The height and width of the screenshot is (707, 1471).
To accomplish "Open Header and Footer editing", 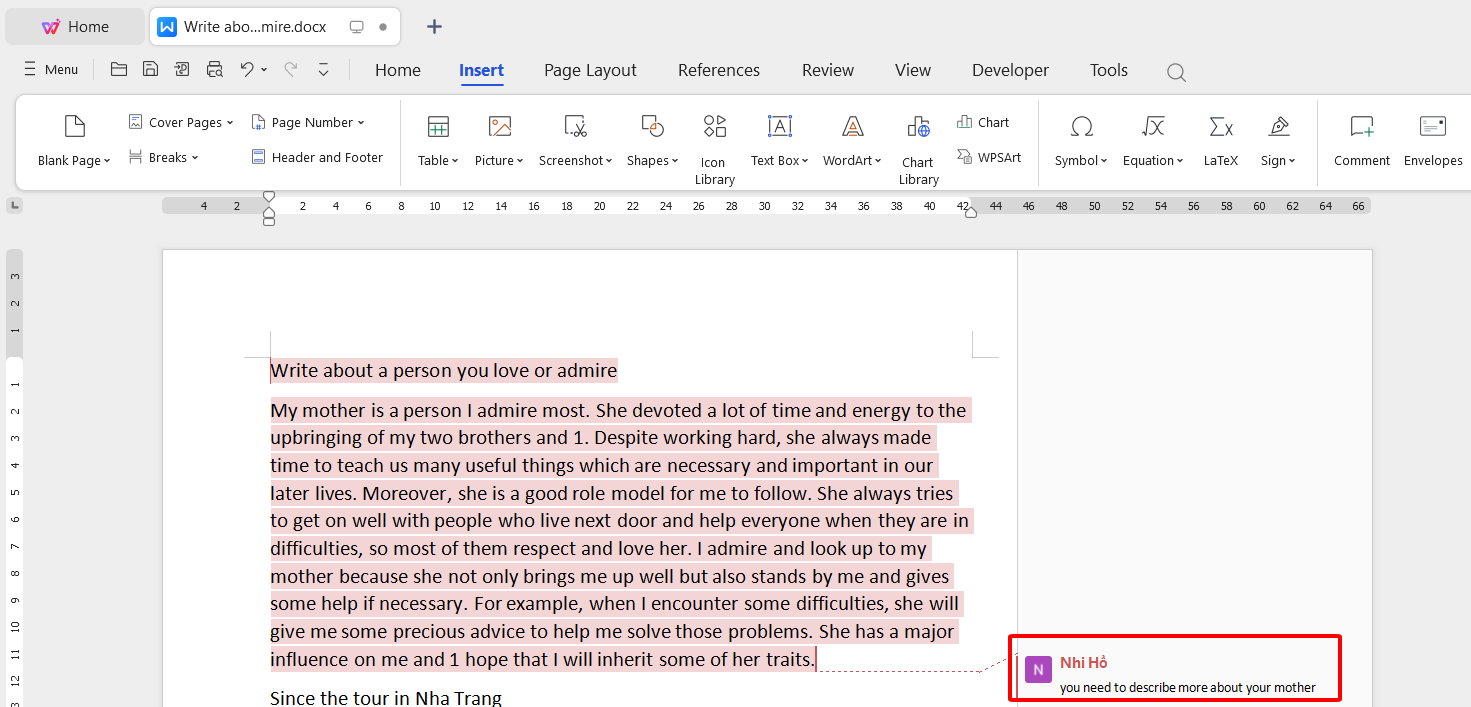I will coord(317,157).
